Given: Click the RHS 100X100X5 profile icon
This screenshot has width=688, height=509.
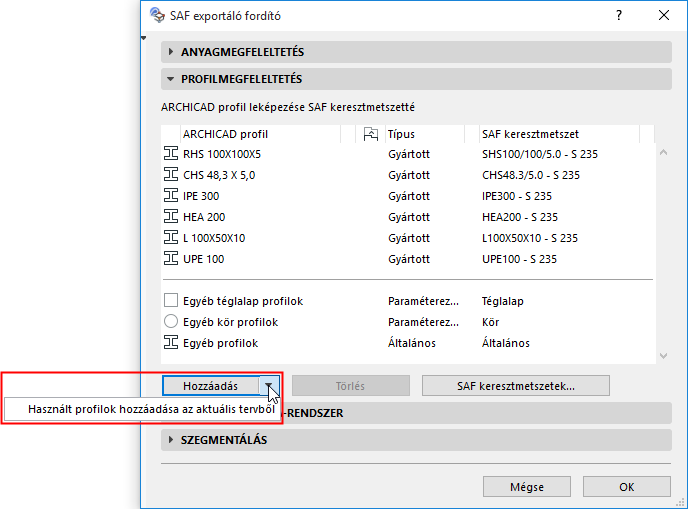Looking at the screenshot, I should [x=170, y=154].
